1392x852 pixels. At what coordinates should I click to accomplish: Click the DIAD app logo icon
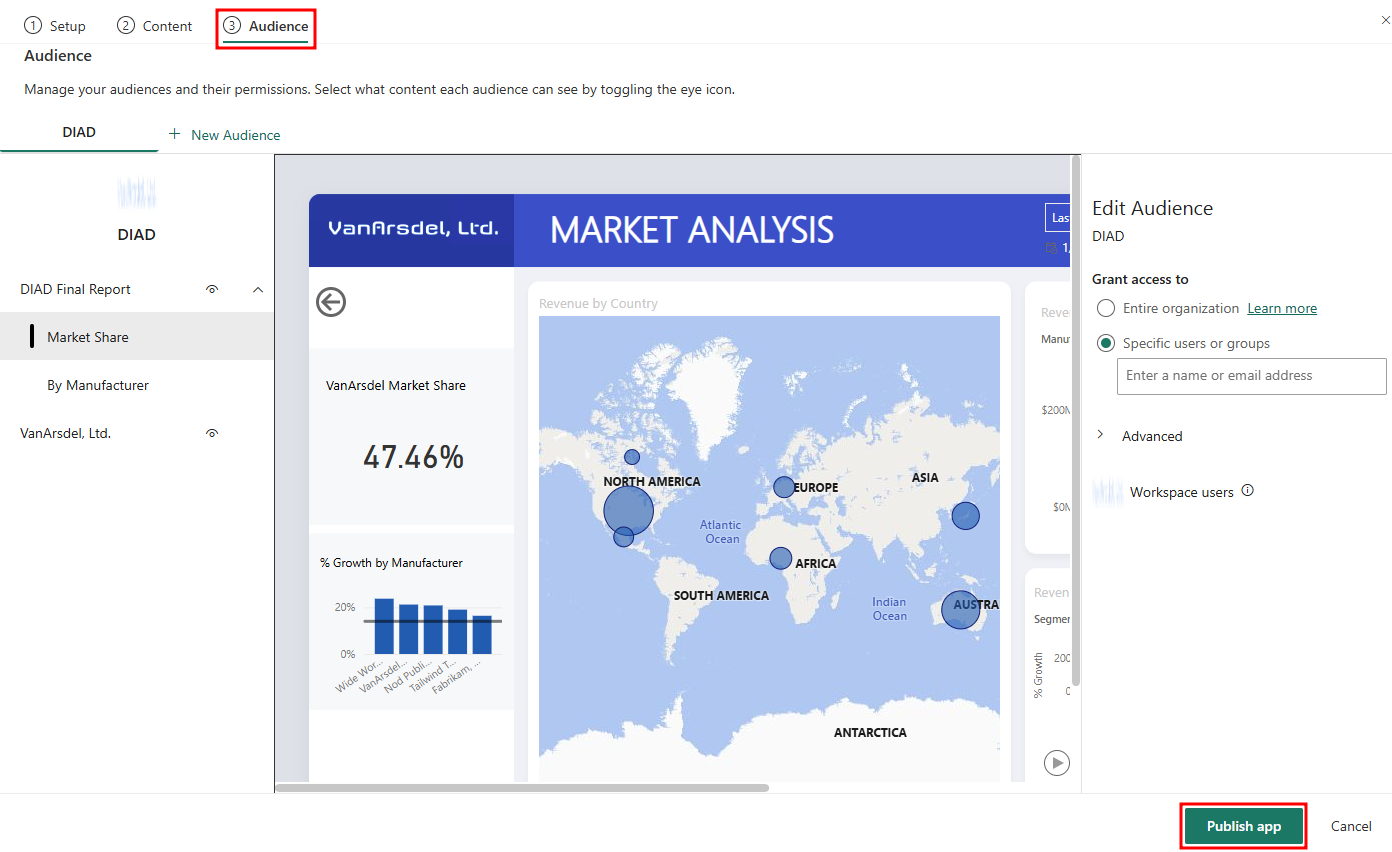[137, 193]
